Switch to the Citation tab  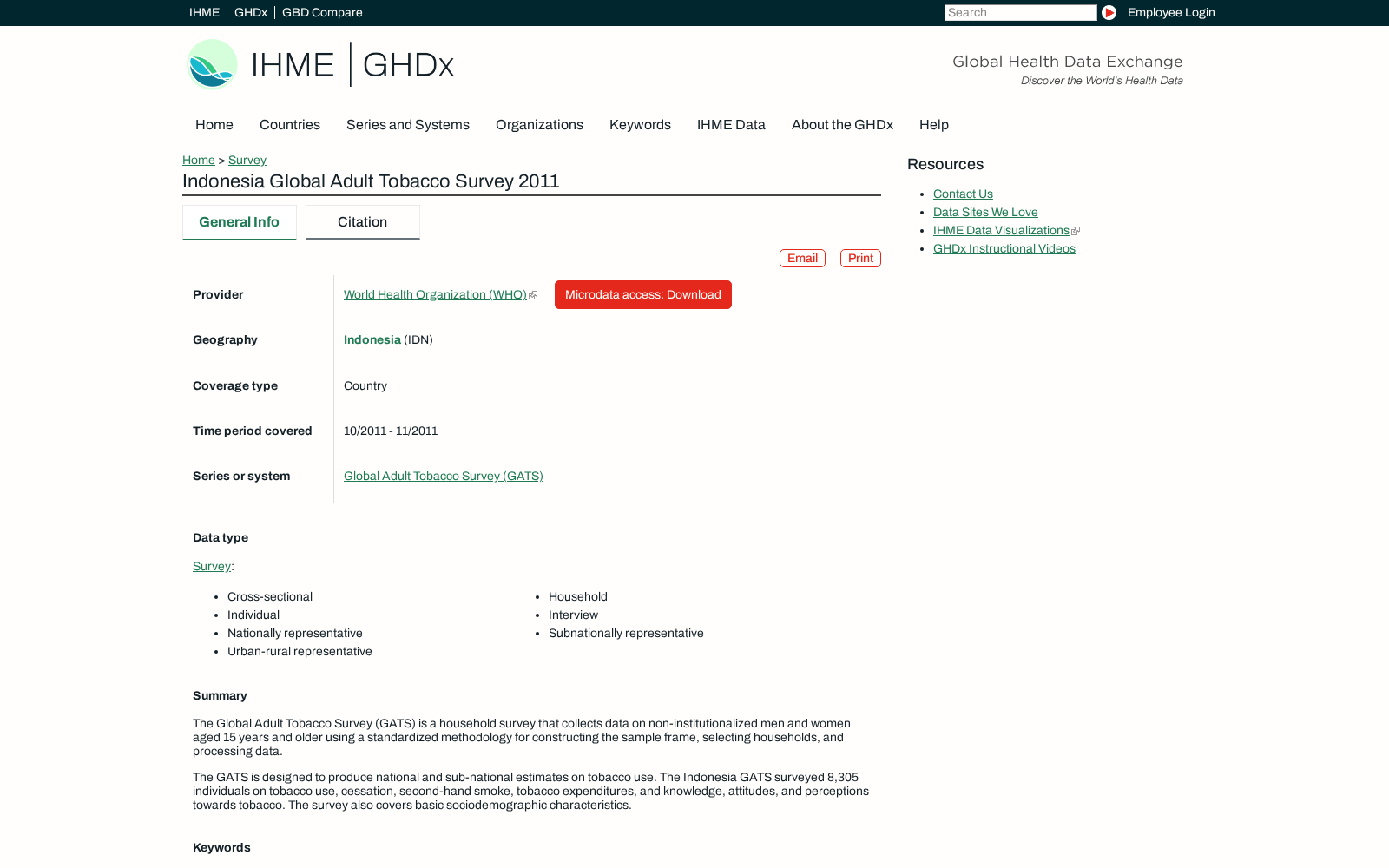click(363, 222)
